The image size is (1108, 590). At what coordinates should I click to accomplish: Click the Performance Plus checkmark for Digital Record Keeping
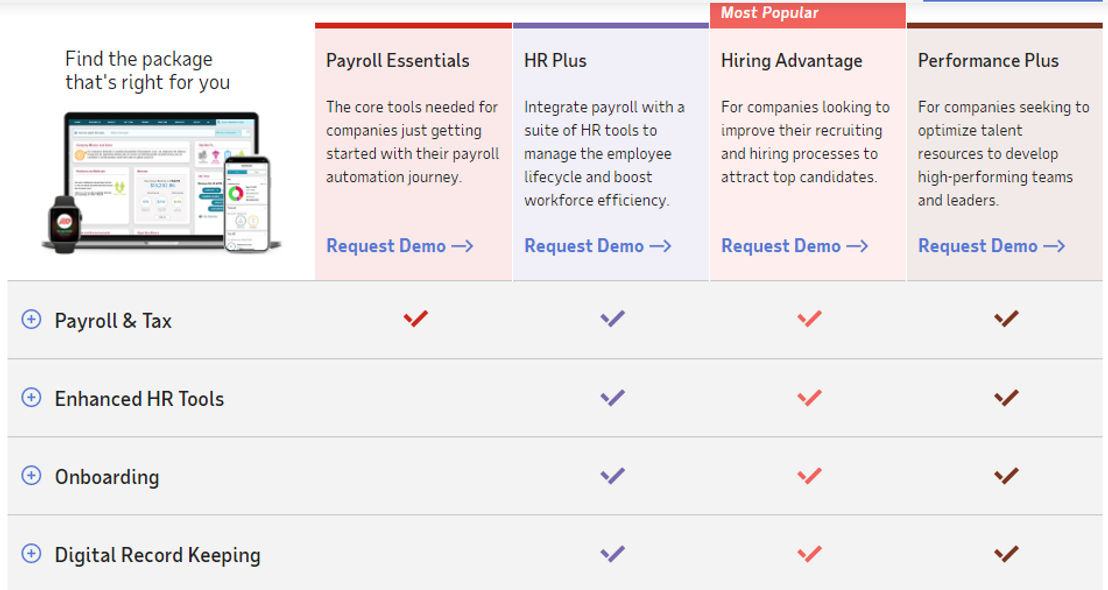point(1006,553)
